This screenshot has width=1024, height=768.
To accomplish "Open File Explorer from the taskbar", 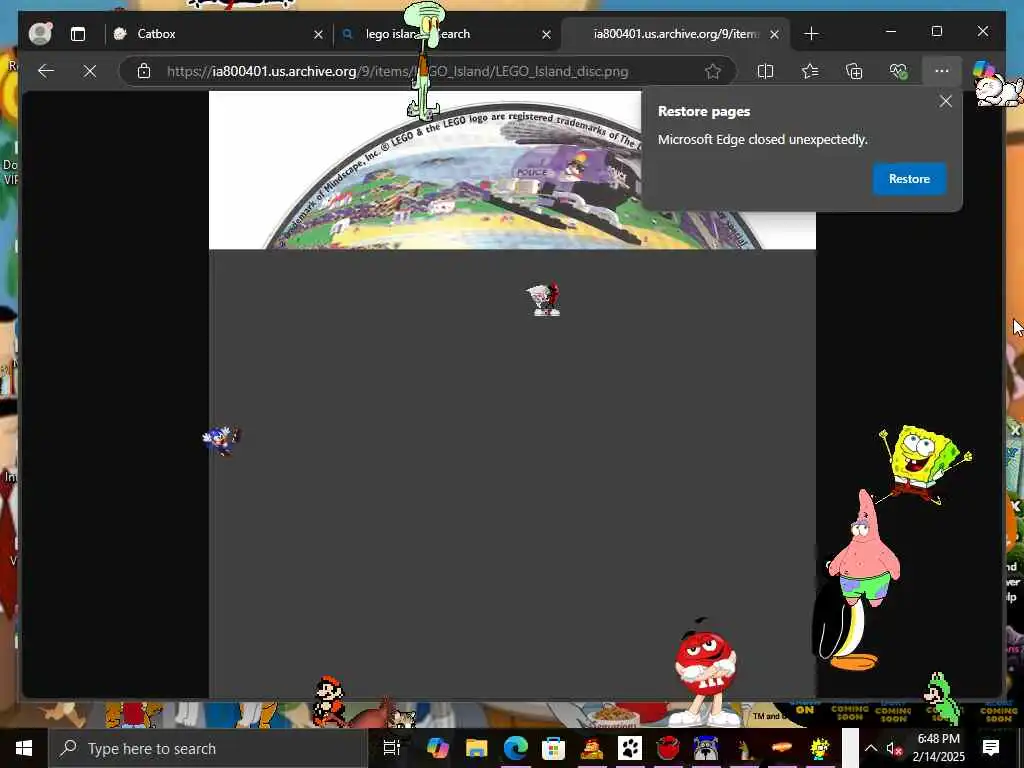I will (477, 748).
